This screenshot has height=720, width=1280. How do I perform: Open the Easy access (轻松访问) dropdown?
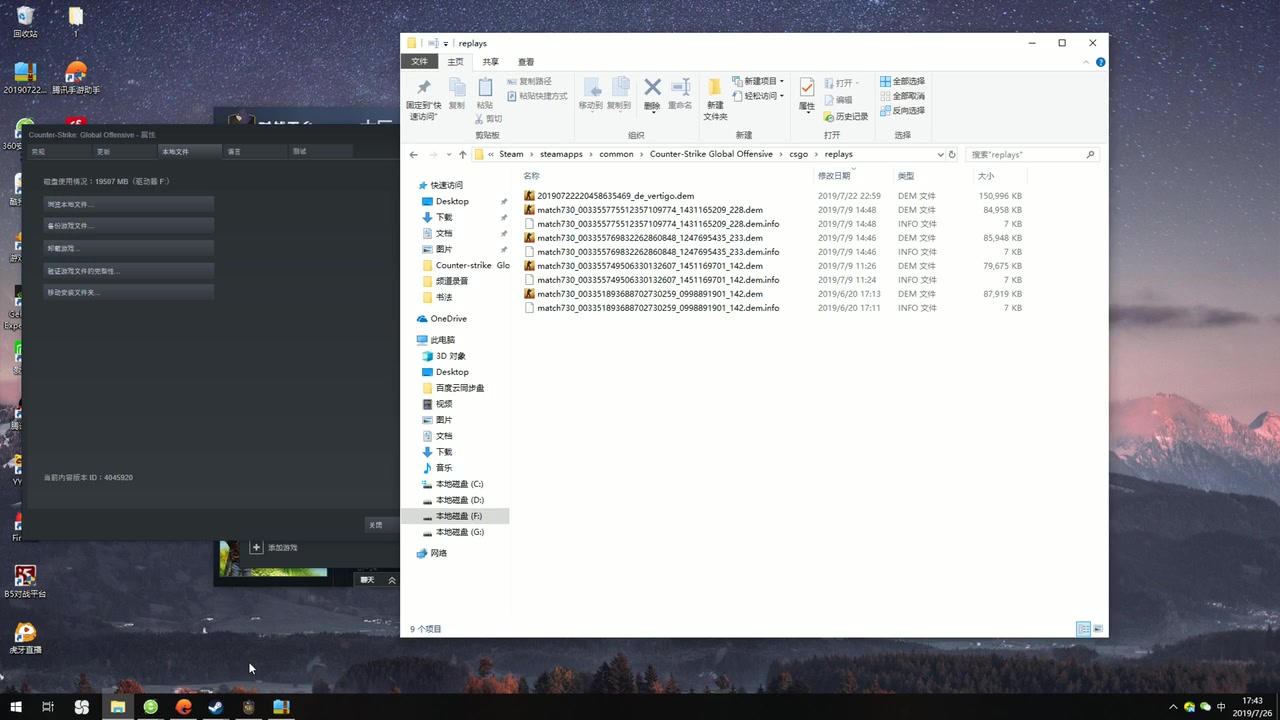tap(758, 96)
